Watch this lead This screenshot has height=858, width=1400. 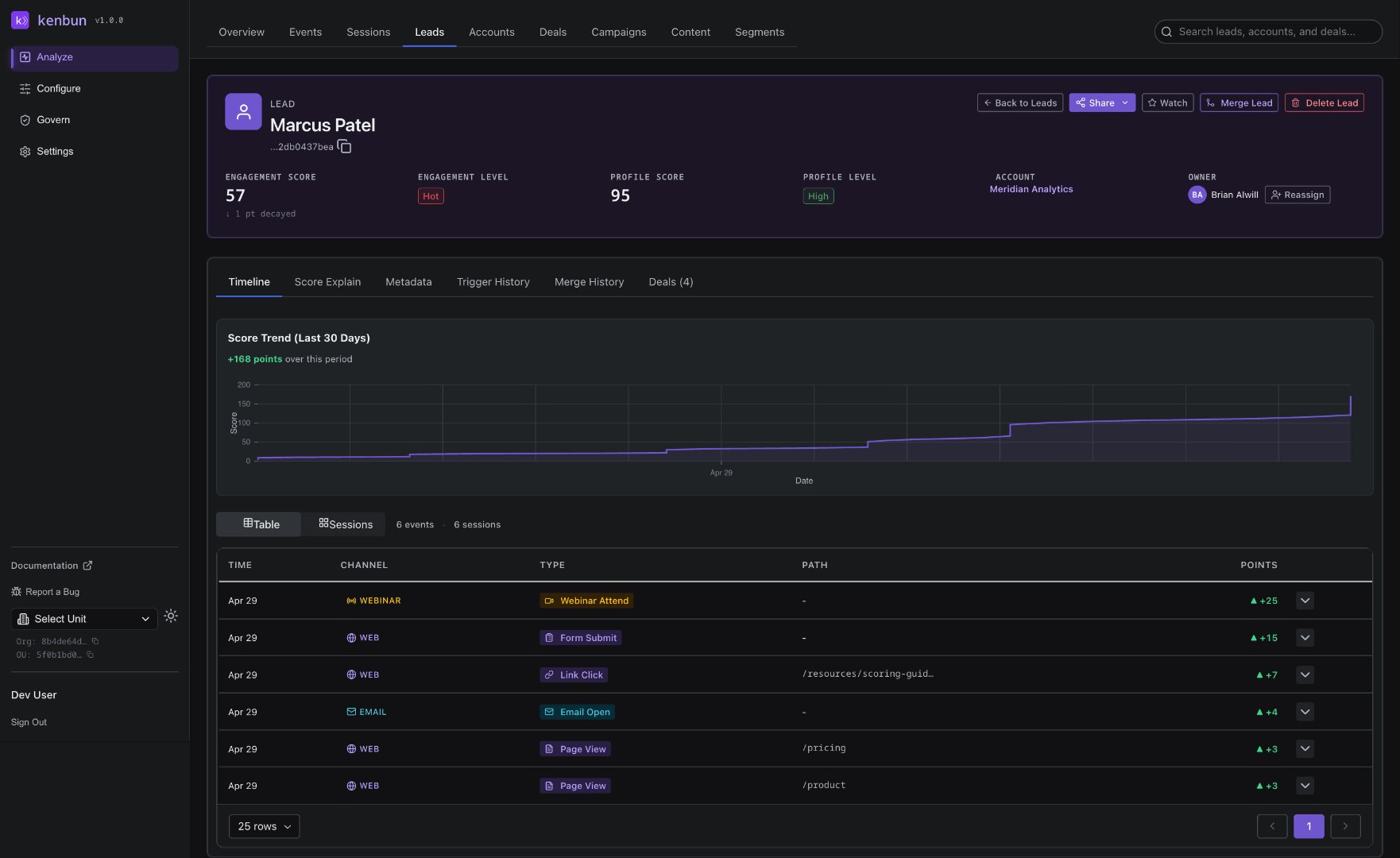coord(1167,102)
